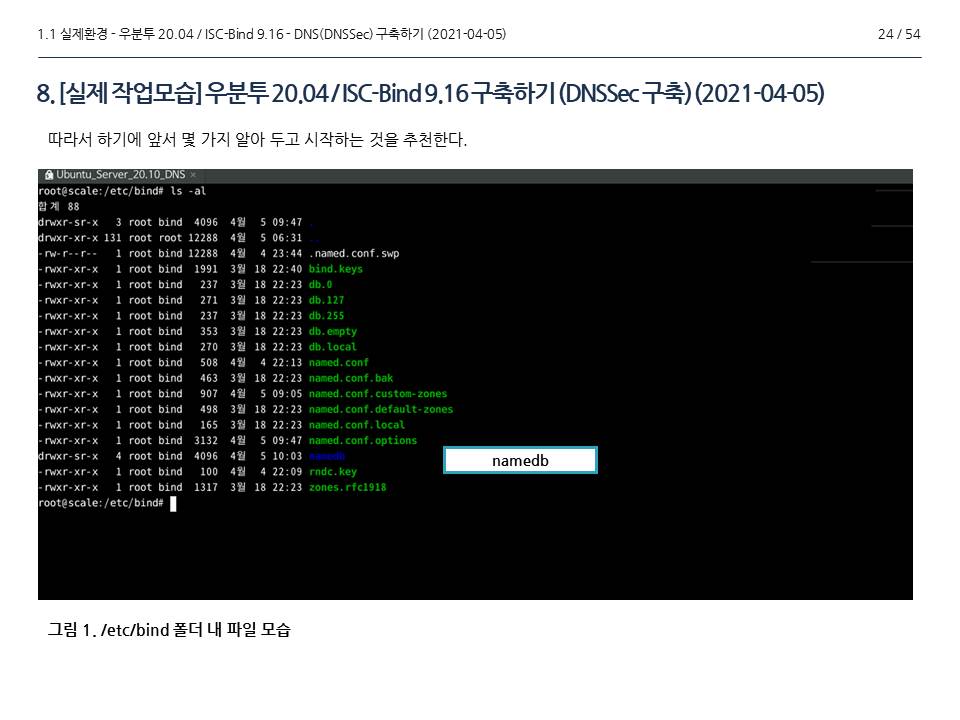960x720 pixels.
Task: Click the page number 24 / 54
Action: 899,34
